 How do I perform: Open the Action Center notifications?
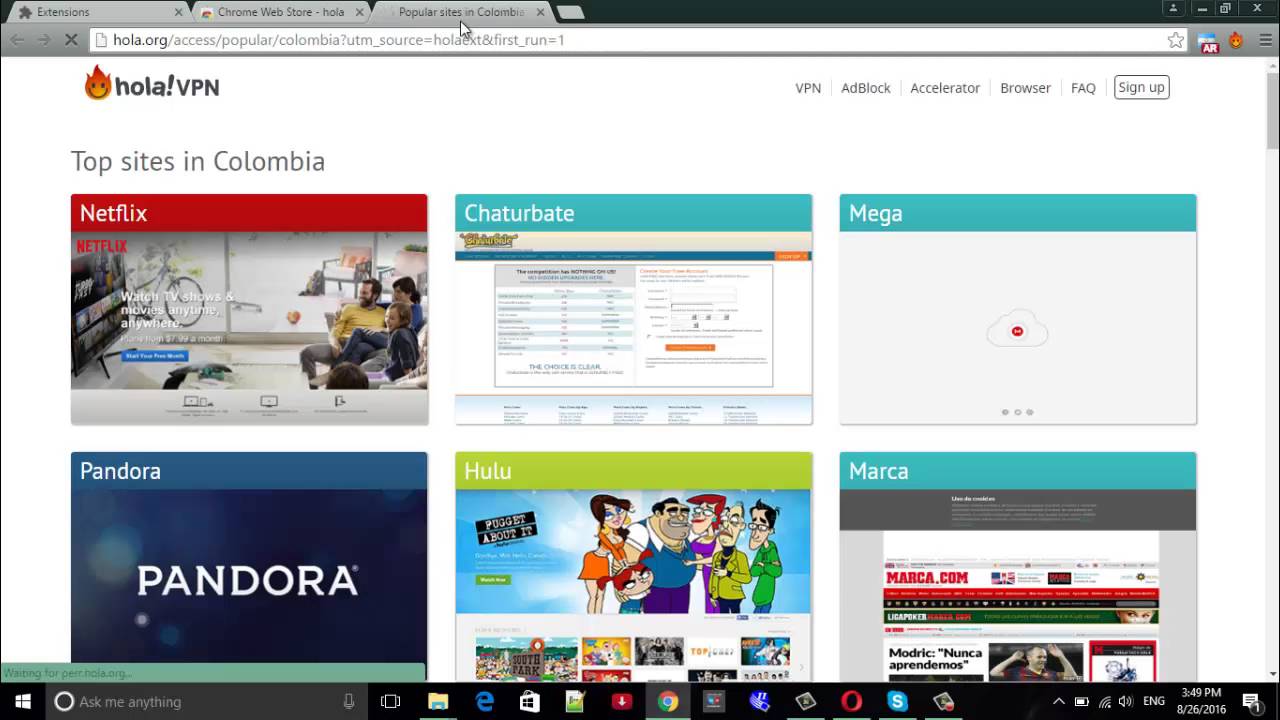1251,701
